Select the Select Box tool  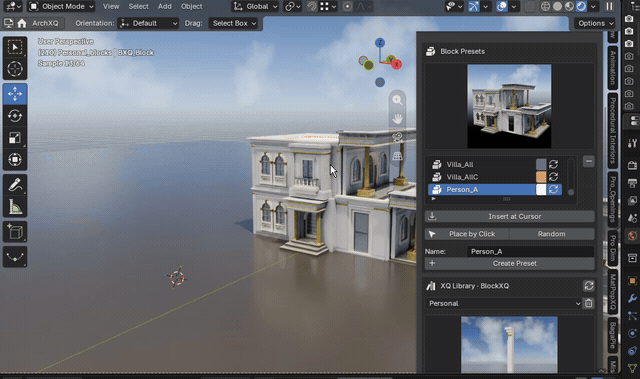click(x=15, y=47)
